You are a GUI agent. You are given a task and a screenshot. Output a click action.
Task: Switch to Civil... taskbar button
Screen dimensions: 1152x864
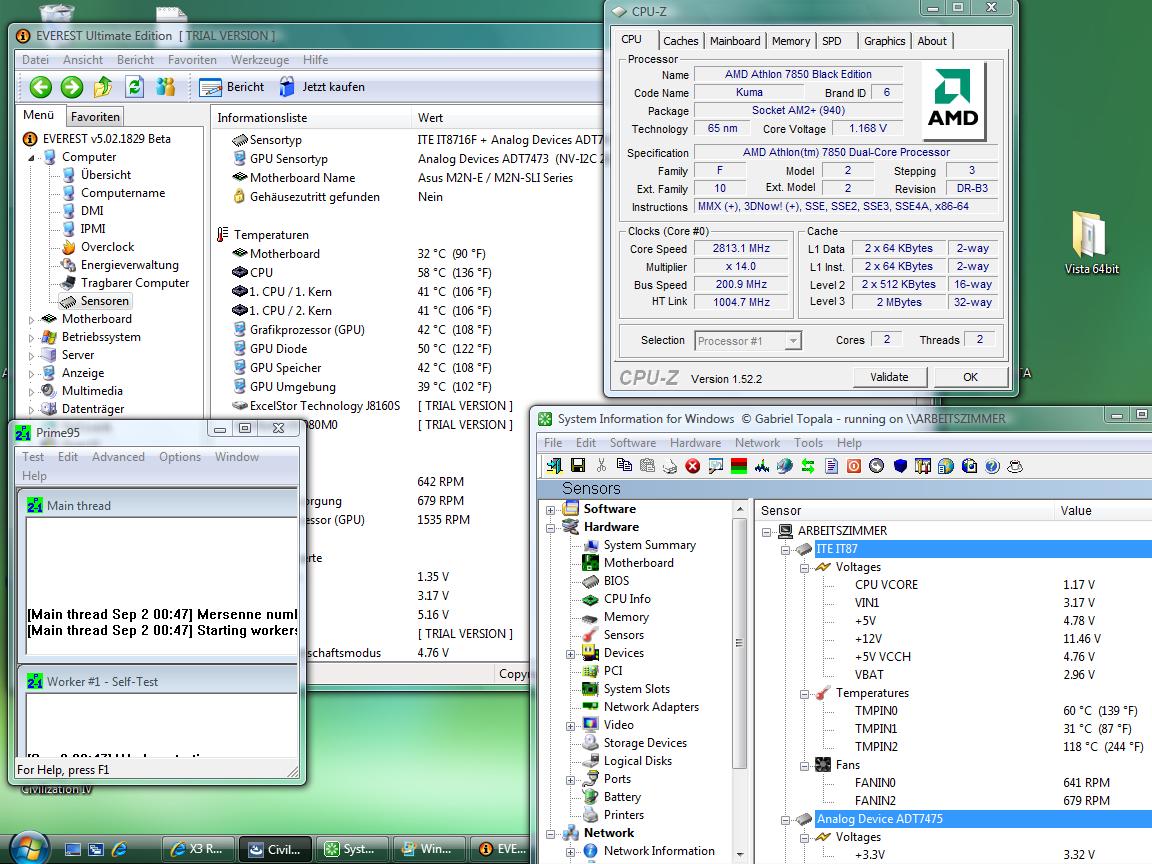tap(276, 849)
